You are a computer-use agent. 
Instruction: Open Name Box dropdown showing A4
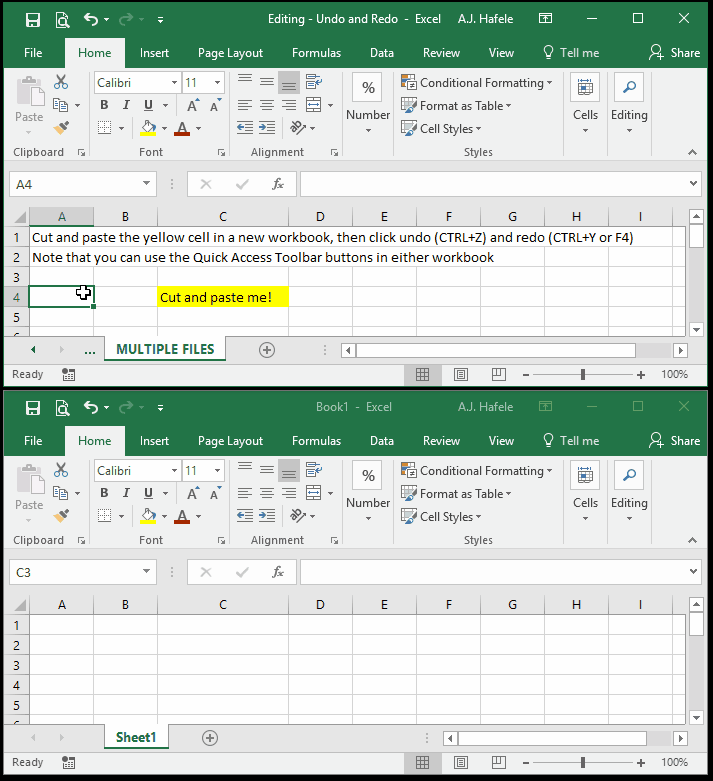(146, 183)
